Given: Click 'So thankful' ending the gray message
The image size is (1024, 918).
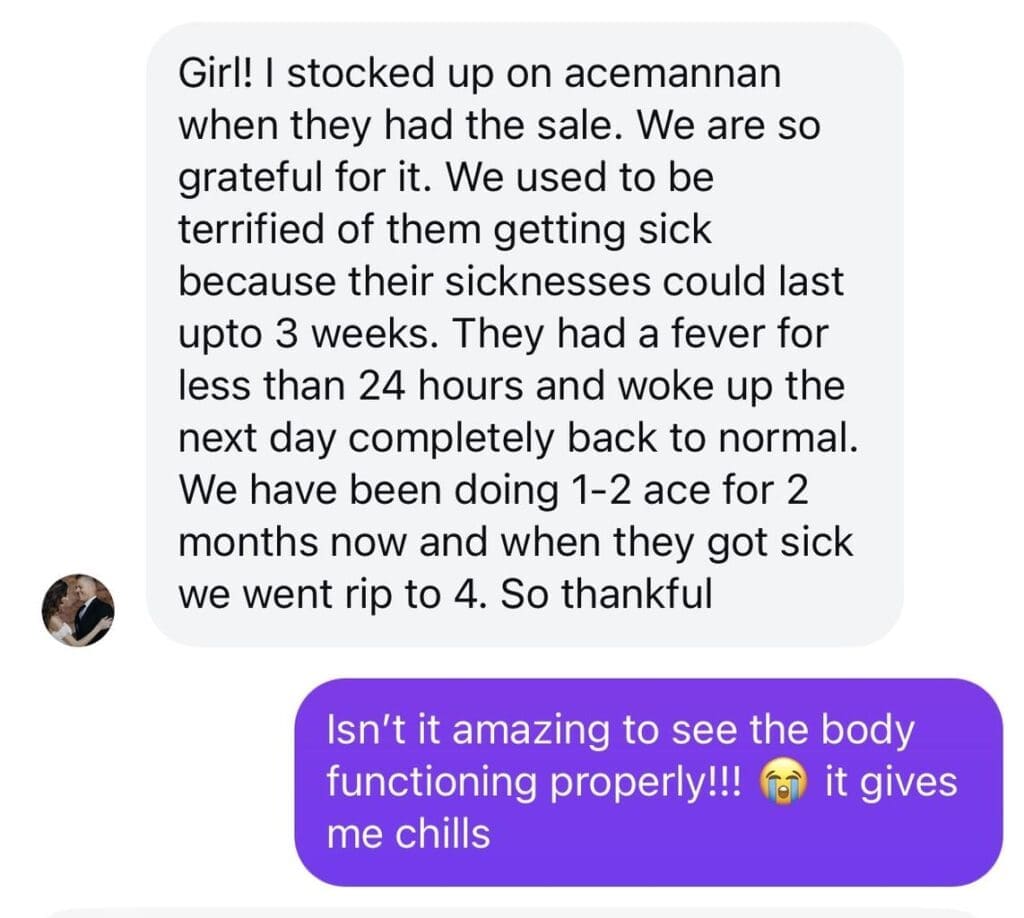Looking at the screenshot, I should pos(607,594).
